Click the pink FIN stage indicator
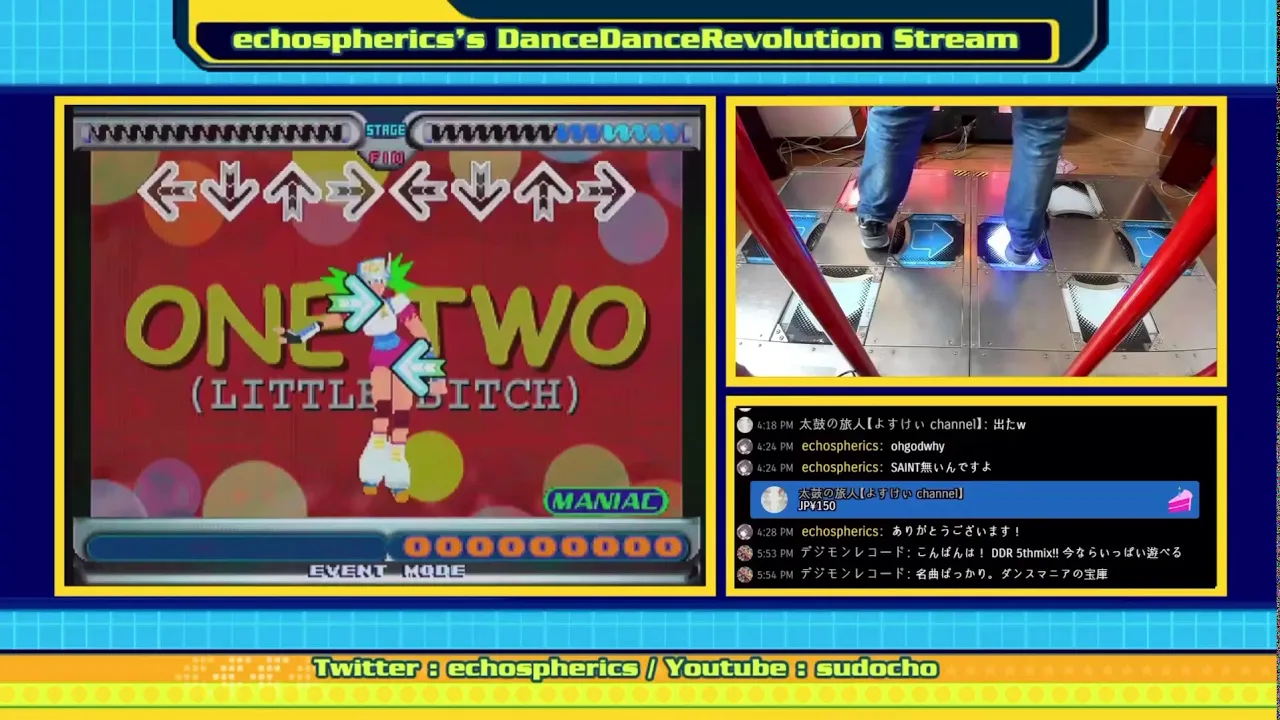The height and width of the screenshot is (720, 1280). (386, 157)
